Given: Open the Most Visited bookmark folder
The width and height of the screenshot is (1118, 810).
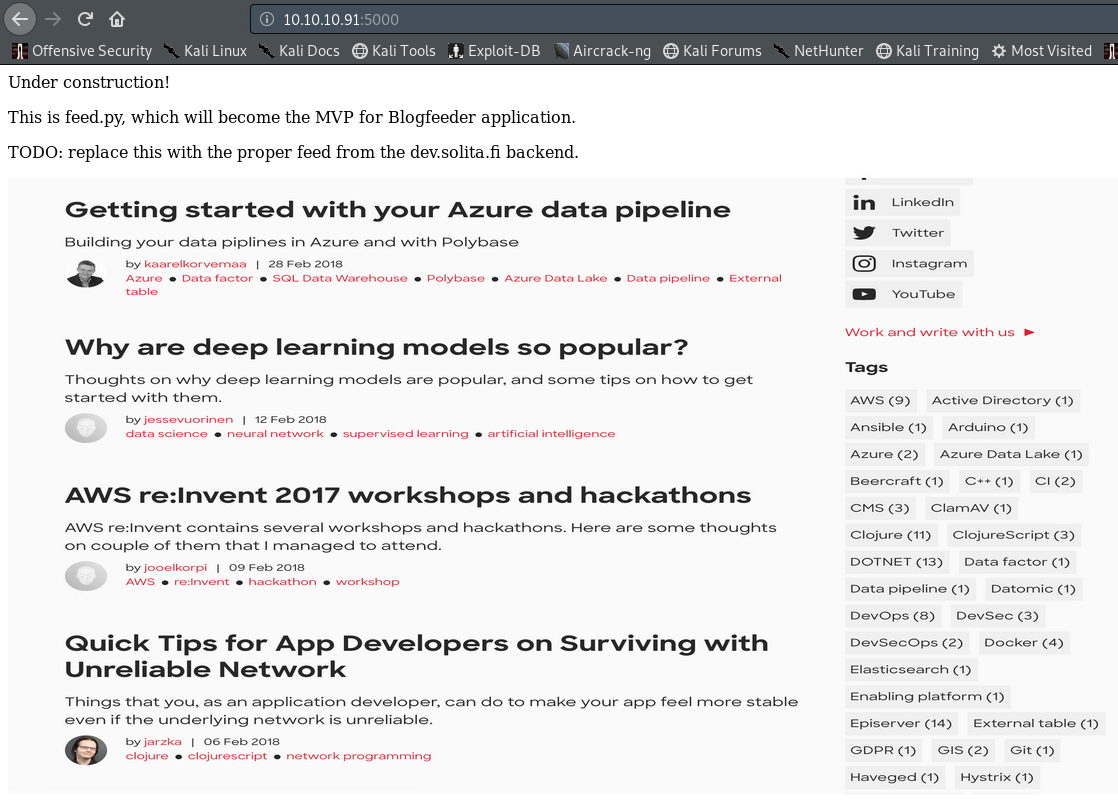Looking at the screenshot, I should click(1042, 51).
